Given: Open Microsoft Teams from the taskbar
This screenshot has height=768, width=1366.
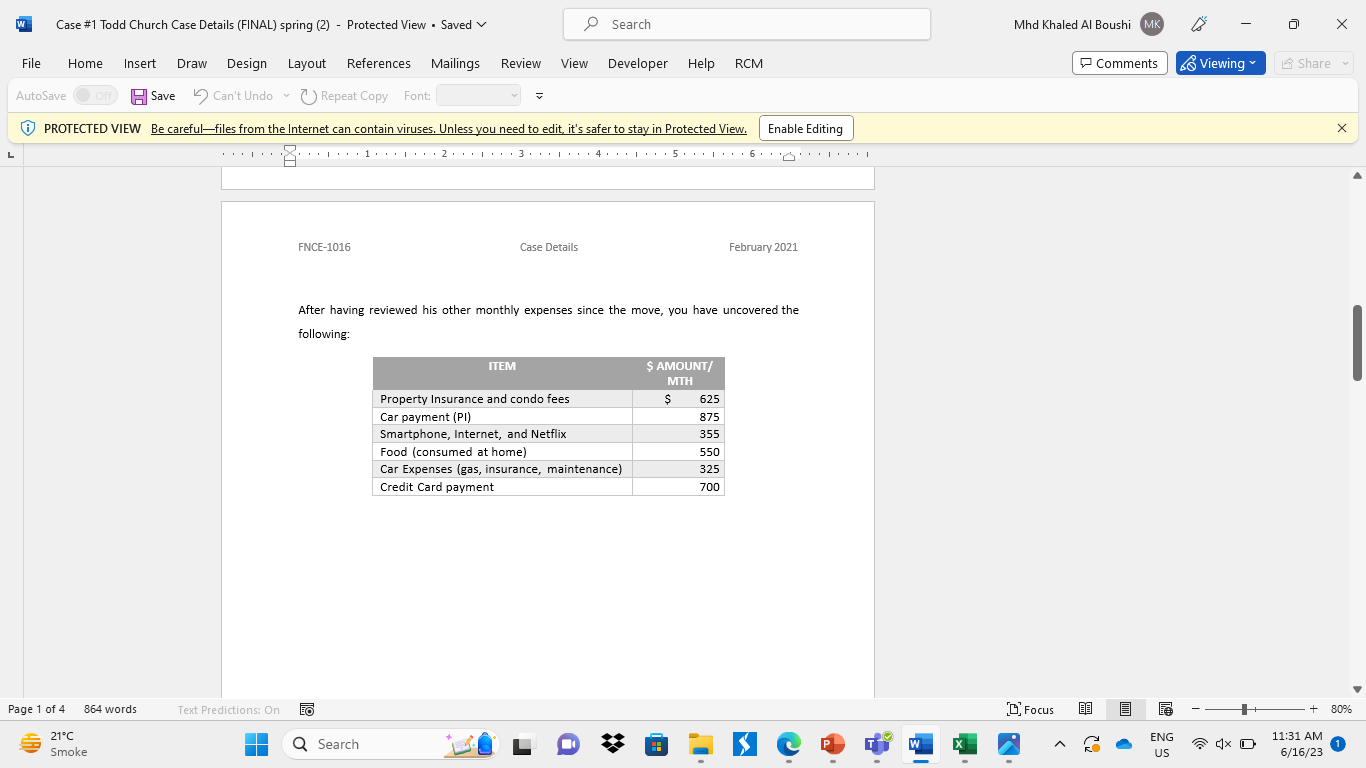Looking at the screenshot, I should point(877,744).
